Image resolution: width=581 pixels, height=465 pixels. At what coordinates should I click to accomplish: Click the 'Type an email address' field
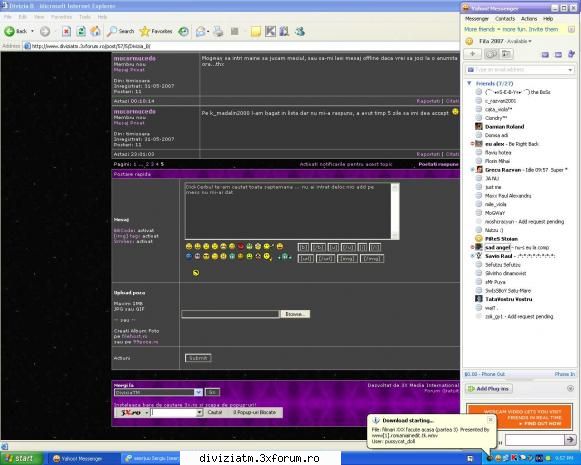(519, 70)
